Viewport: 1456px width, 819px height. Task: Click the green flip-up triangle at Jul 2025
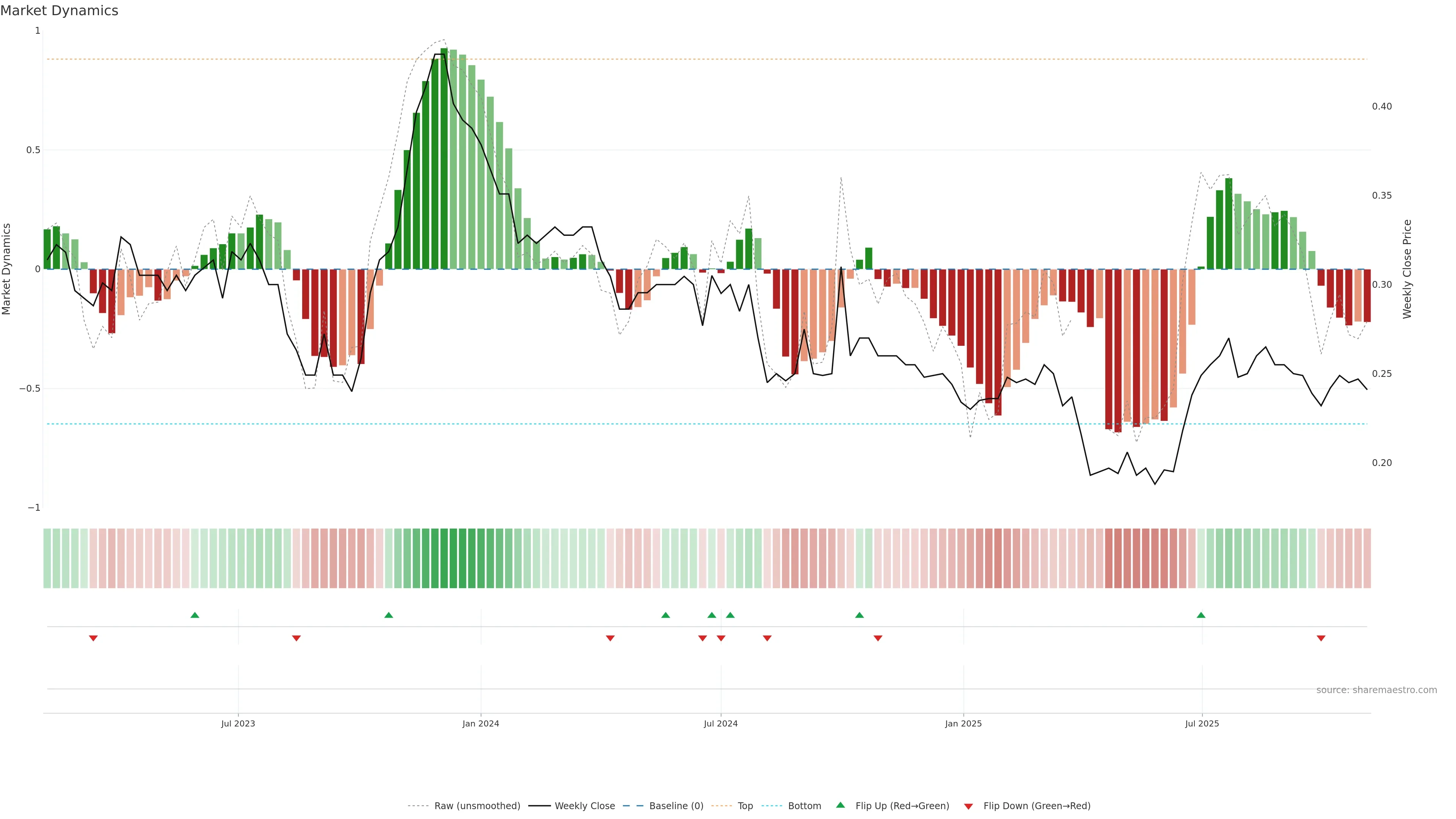(1201, 615)
